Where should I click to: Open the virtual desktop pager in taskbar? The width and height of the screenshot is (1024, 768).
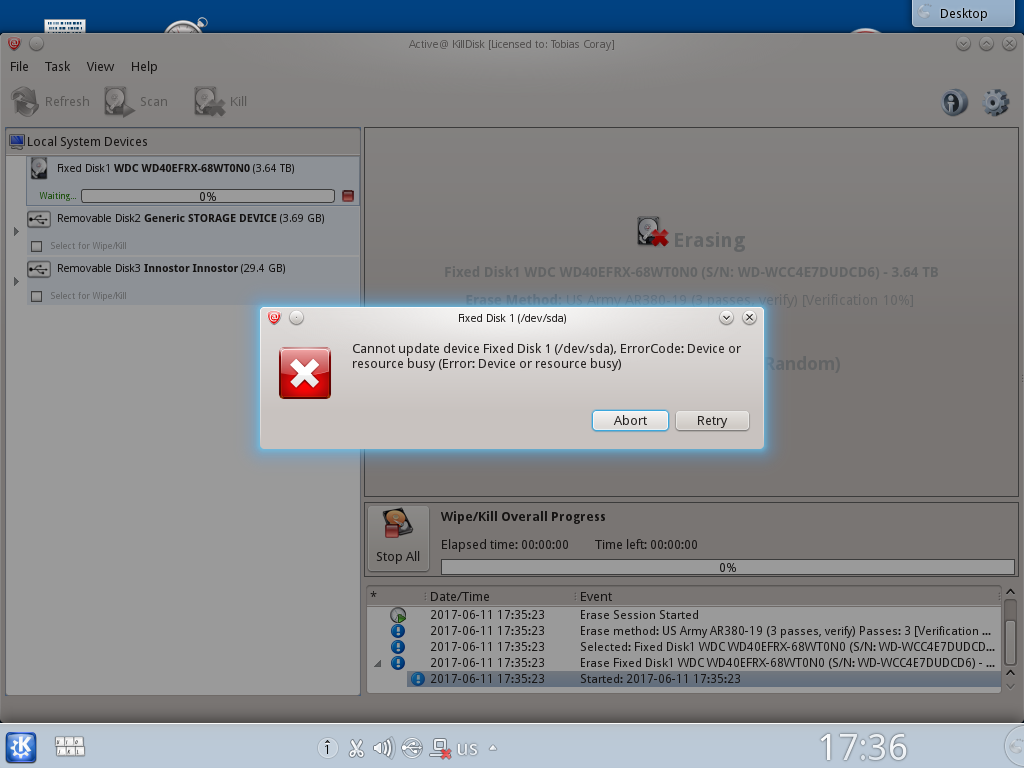[x=69, y=746]
